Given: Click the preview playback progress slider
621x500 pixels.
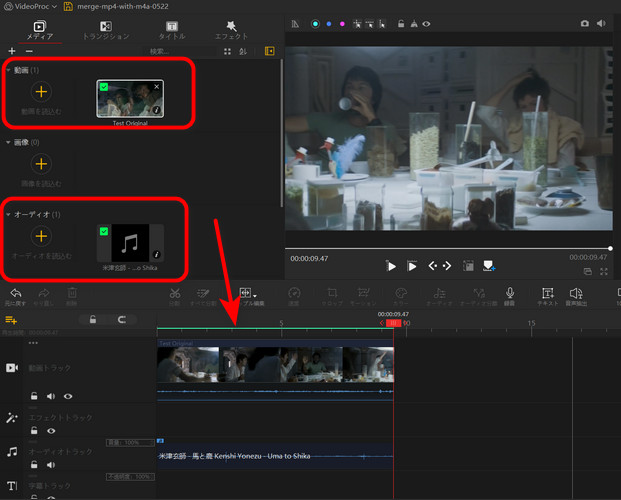Looking at the screenshot, I should [449, 248].
